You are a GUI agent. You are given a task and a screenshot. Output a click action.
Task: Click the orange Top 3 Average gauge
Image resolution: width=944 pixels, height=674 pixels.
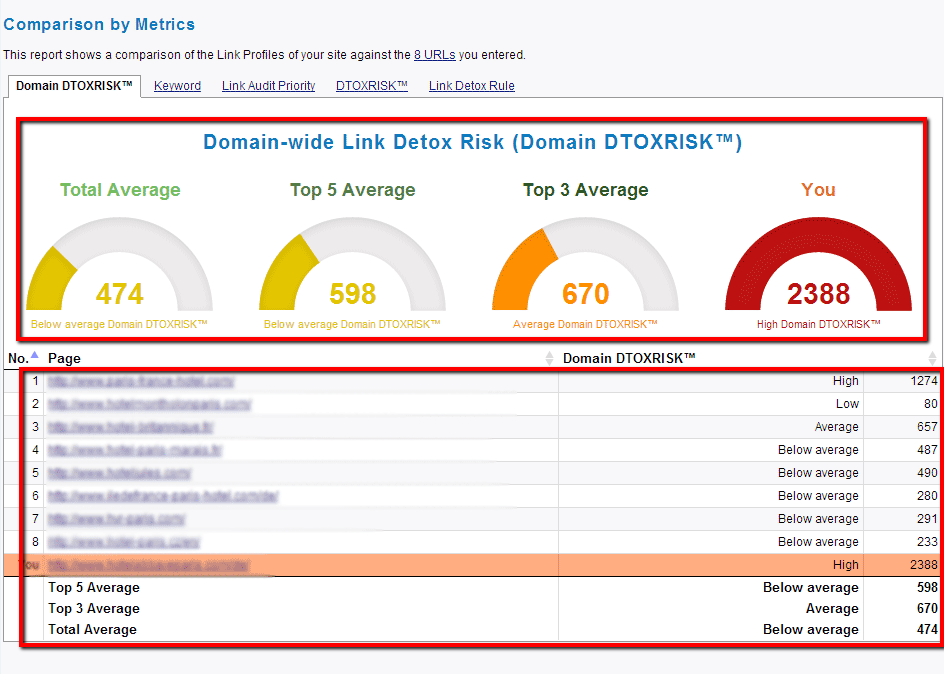click(585, 265)
